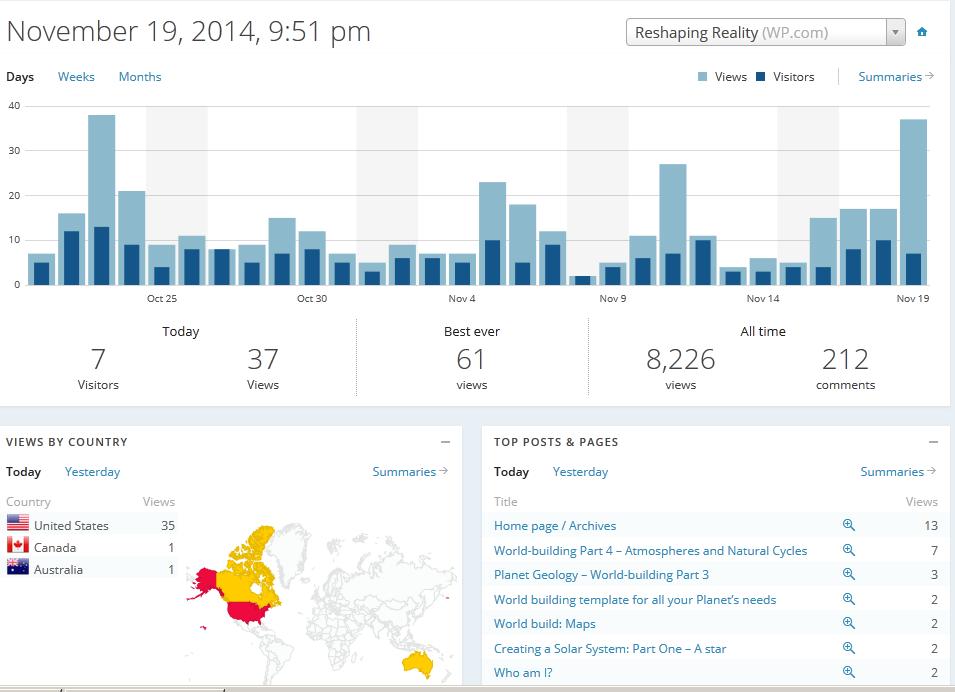The image size is (955, 692).
Task: Click the home icon beside site selector
Action: pos(922,32)
